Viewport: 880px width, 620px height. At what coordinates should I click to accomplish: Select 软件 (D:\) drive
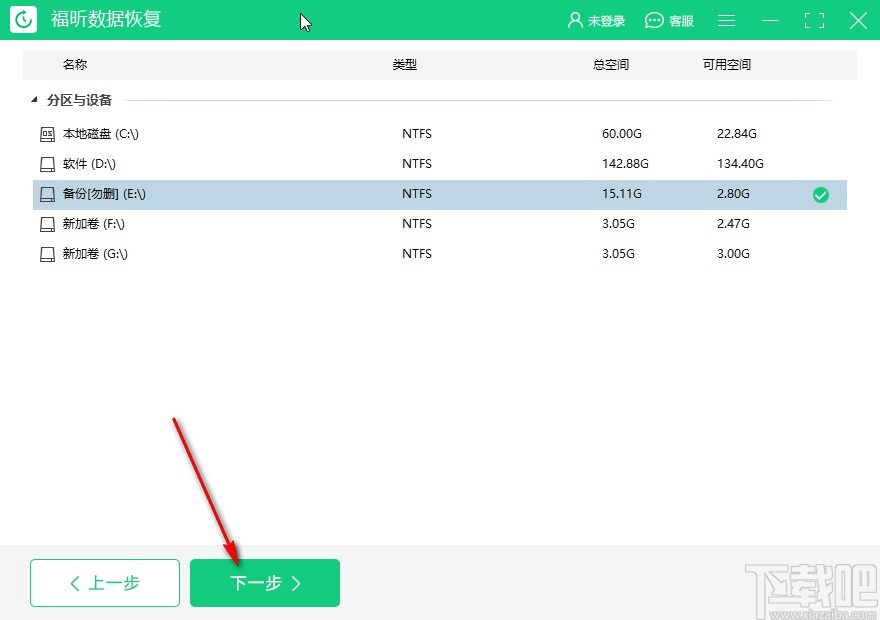439,164
